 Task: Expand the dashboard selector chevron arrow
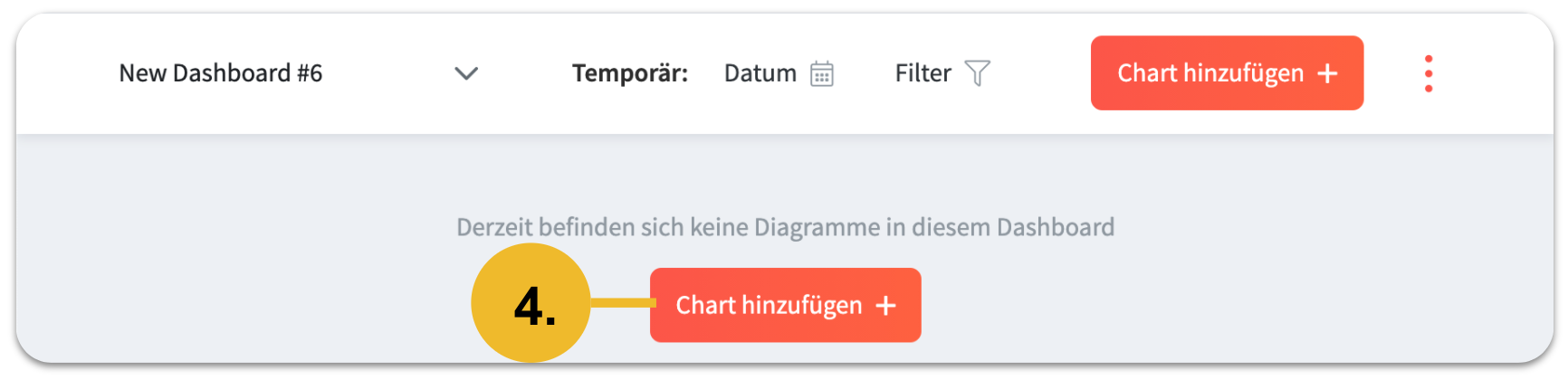[x=466, y=73]
